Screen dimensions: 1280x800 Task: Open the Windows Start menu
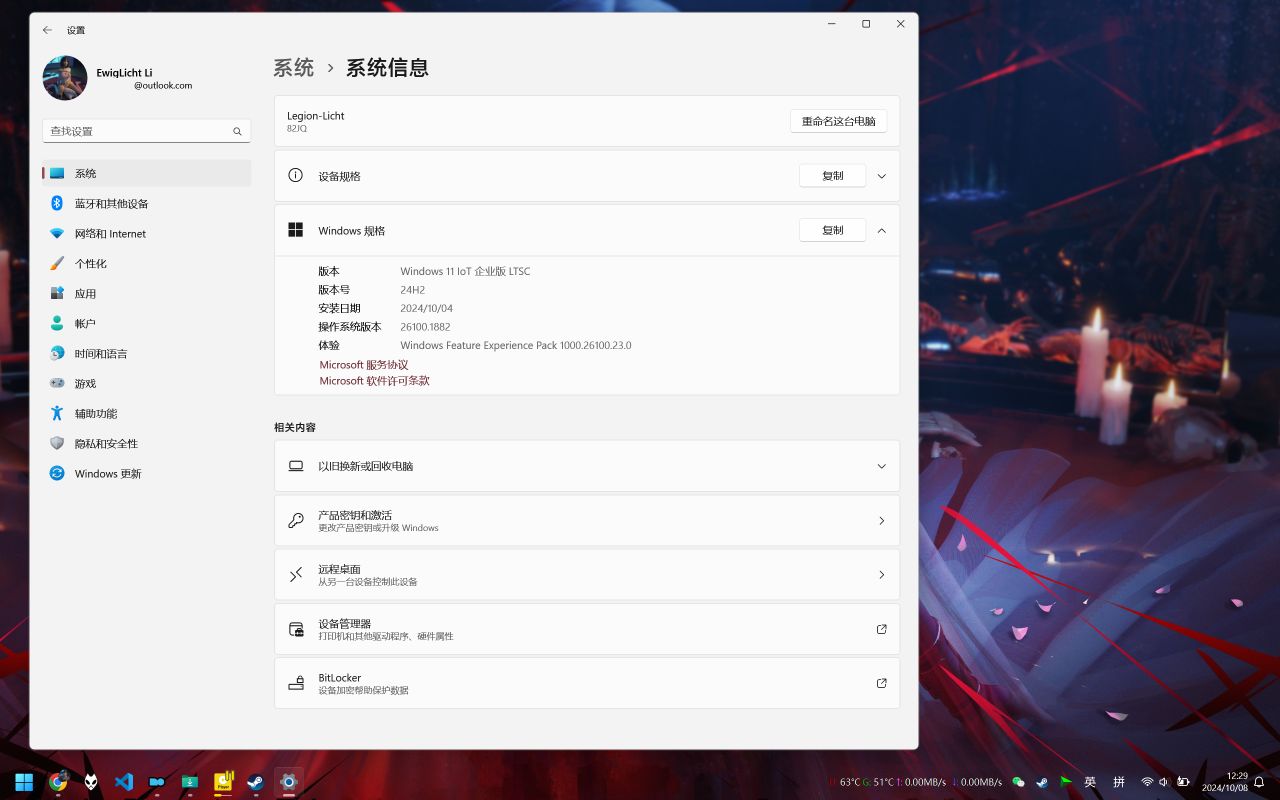[24, 781]
